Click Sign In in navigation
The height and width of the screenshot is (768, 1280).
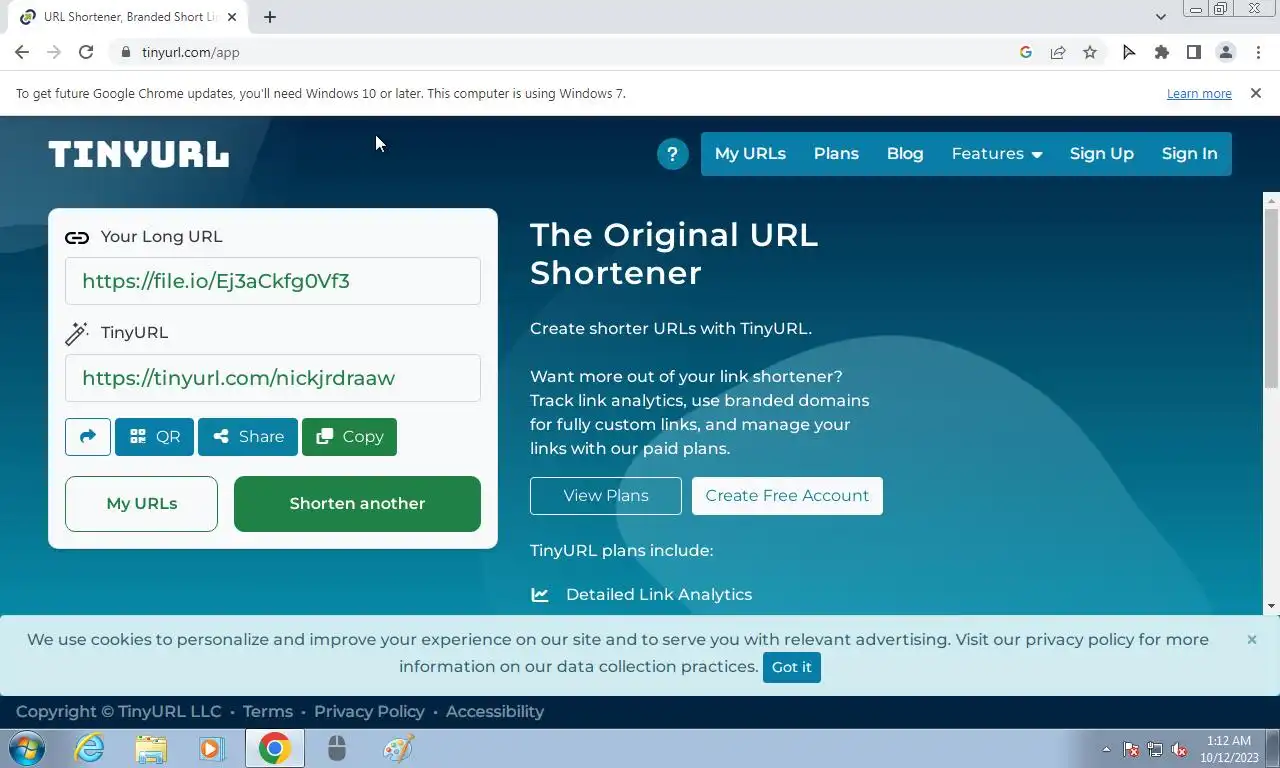pyautogui.click(x=1189, y=154)
